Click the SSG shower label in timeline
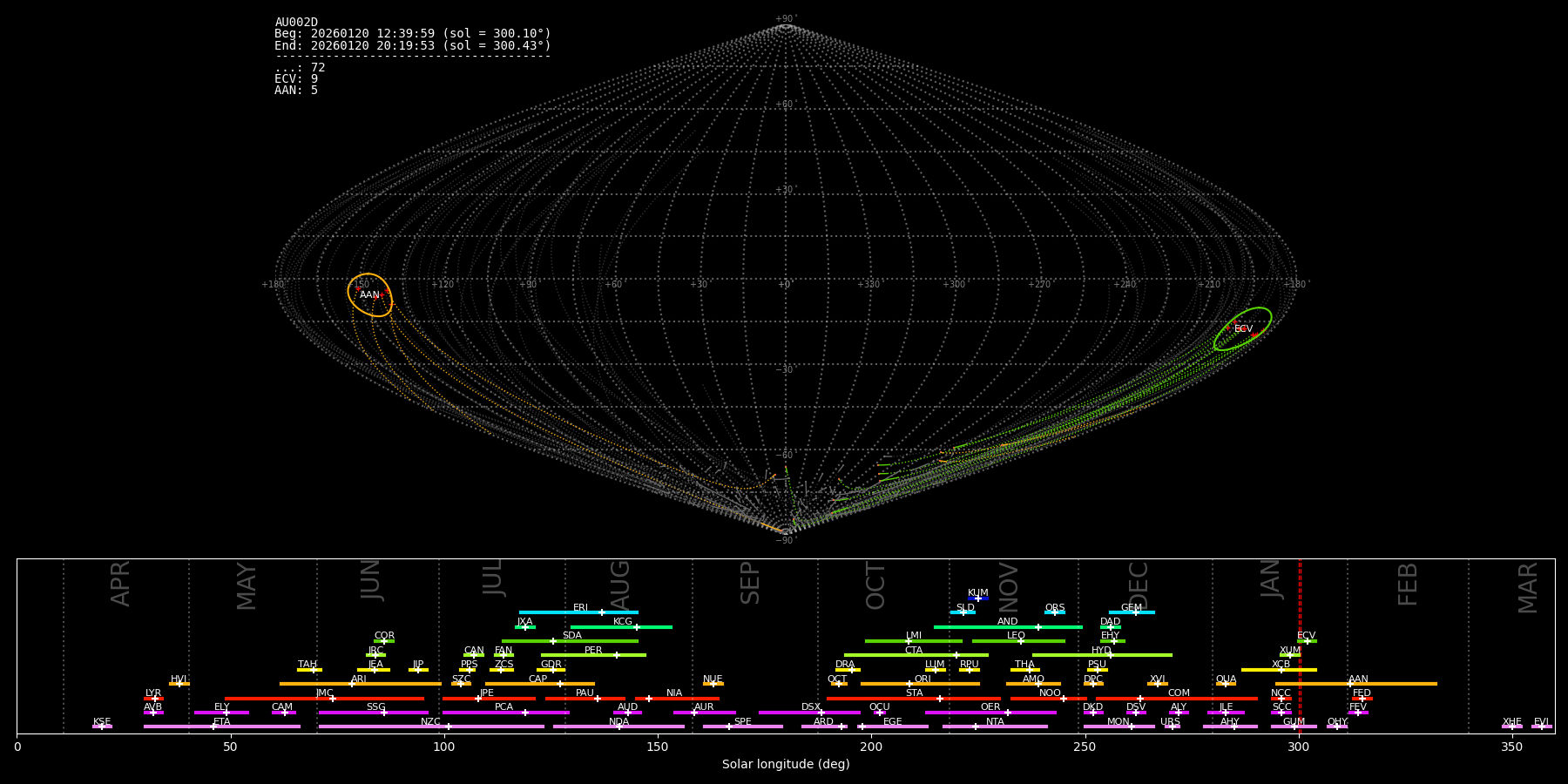Viewport: 1568px width, 784px height. click(x=375, y=707)
